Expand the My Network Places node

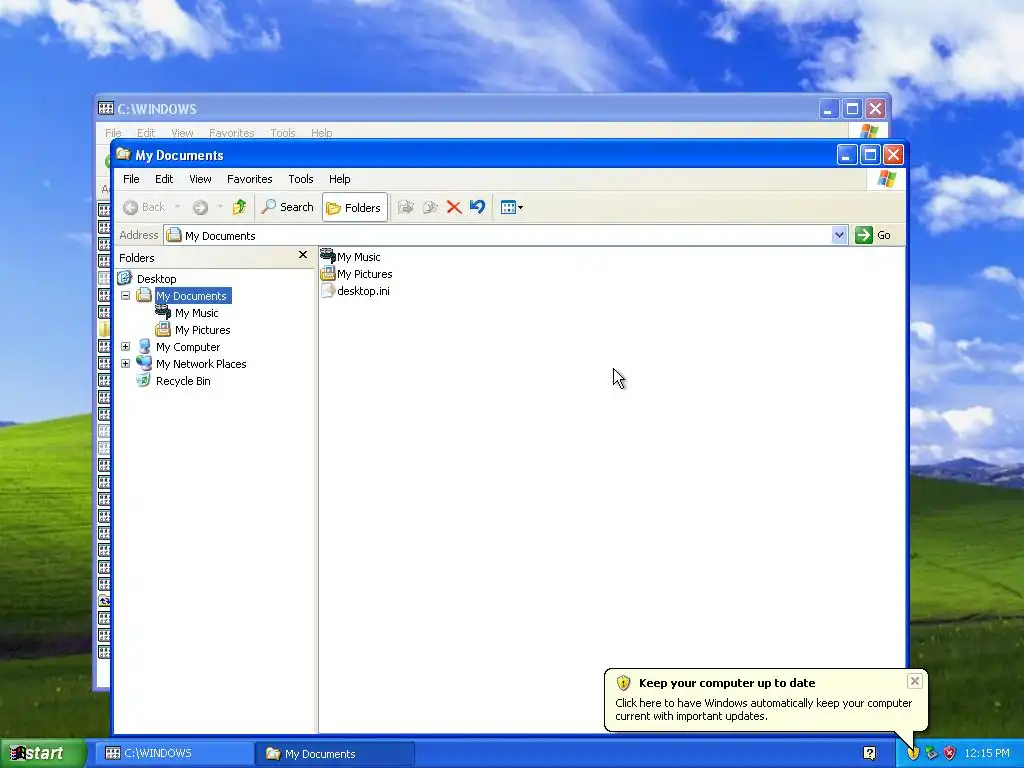(x=125, y=364)
